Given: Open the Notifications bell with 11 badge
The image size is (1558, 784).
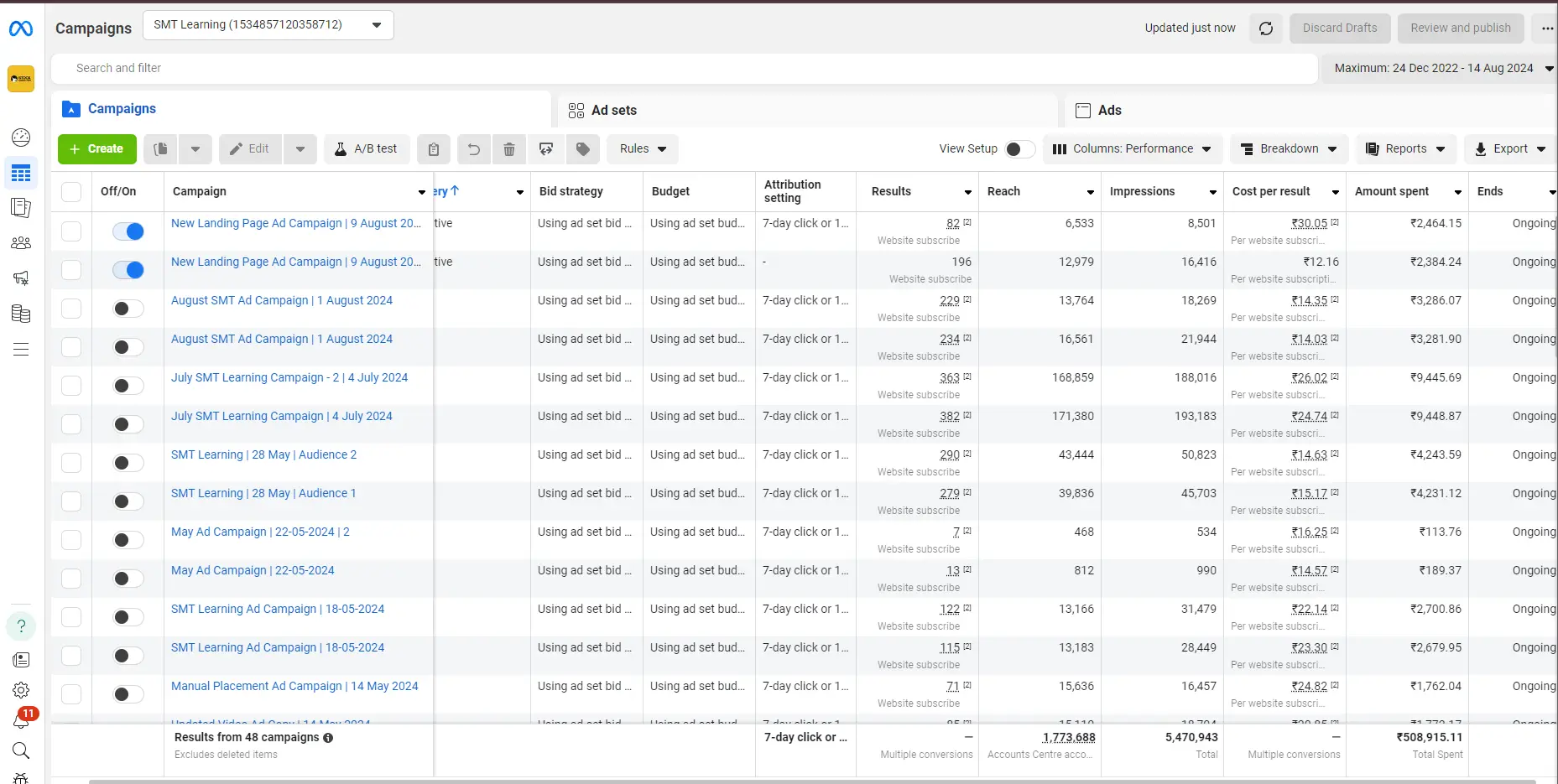Looking at the screenshot, I should (22, 719).
